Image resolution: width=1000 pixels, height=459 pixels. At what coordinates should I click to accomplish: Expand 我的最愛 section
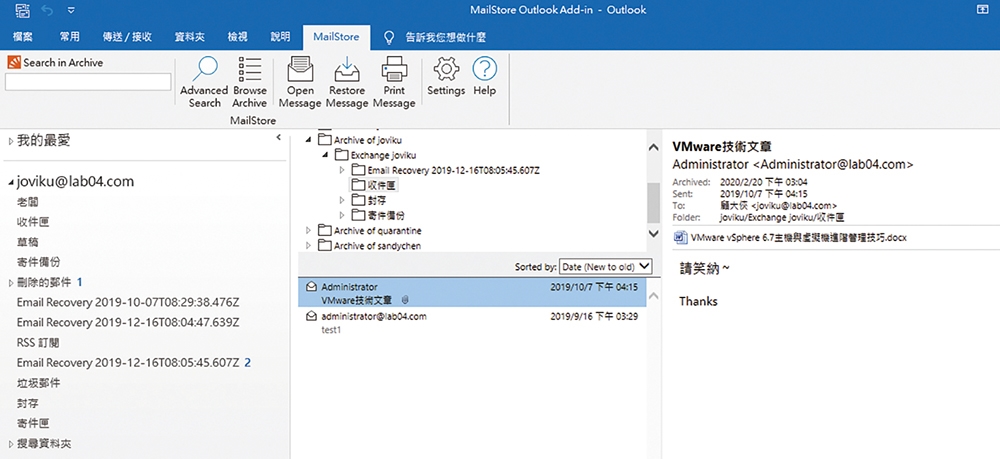(11, 142)
